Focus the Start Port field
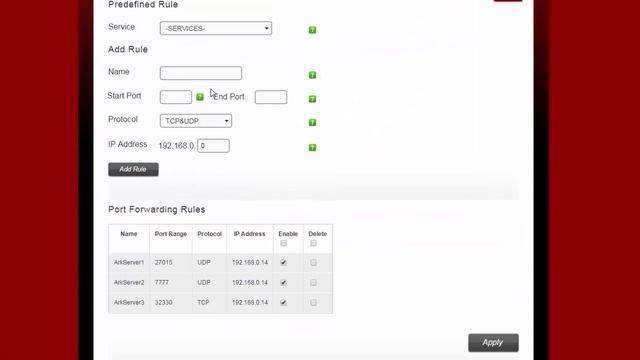 (x=176, y=97)
